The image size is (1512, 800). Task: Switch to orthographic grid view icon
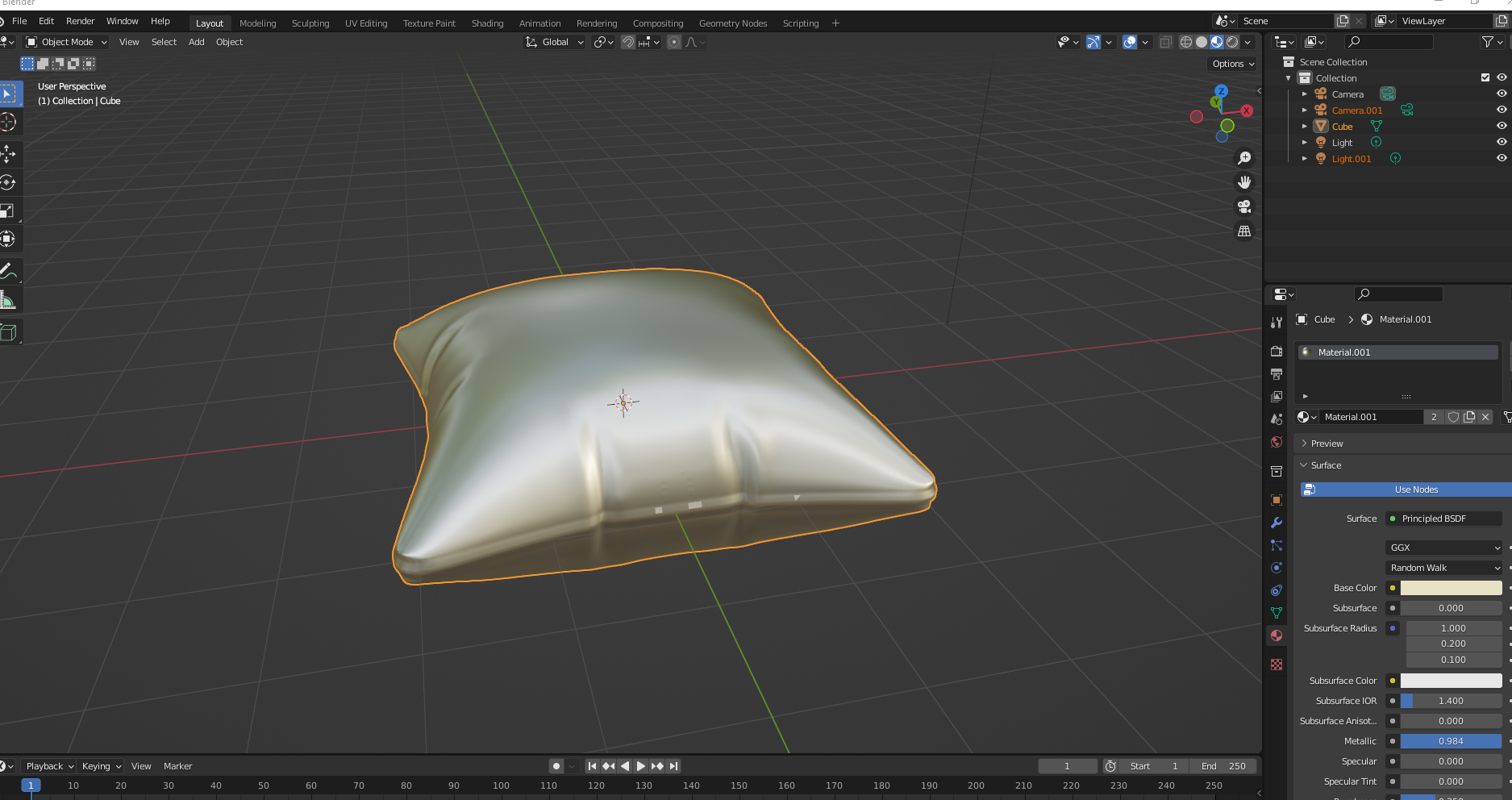point(1244,231)
